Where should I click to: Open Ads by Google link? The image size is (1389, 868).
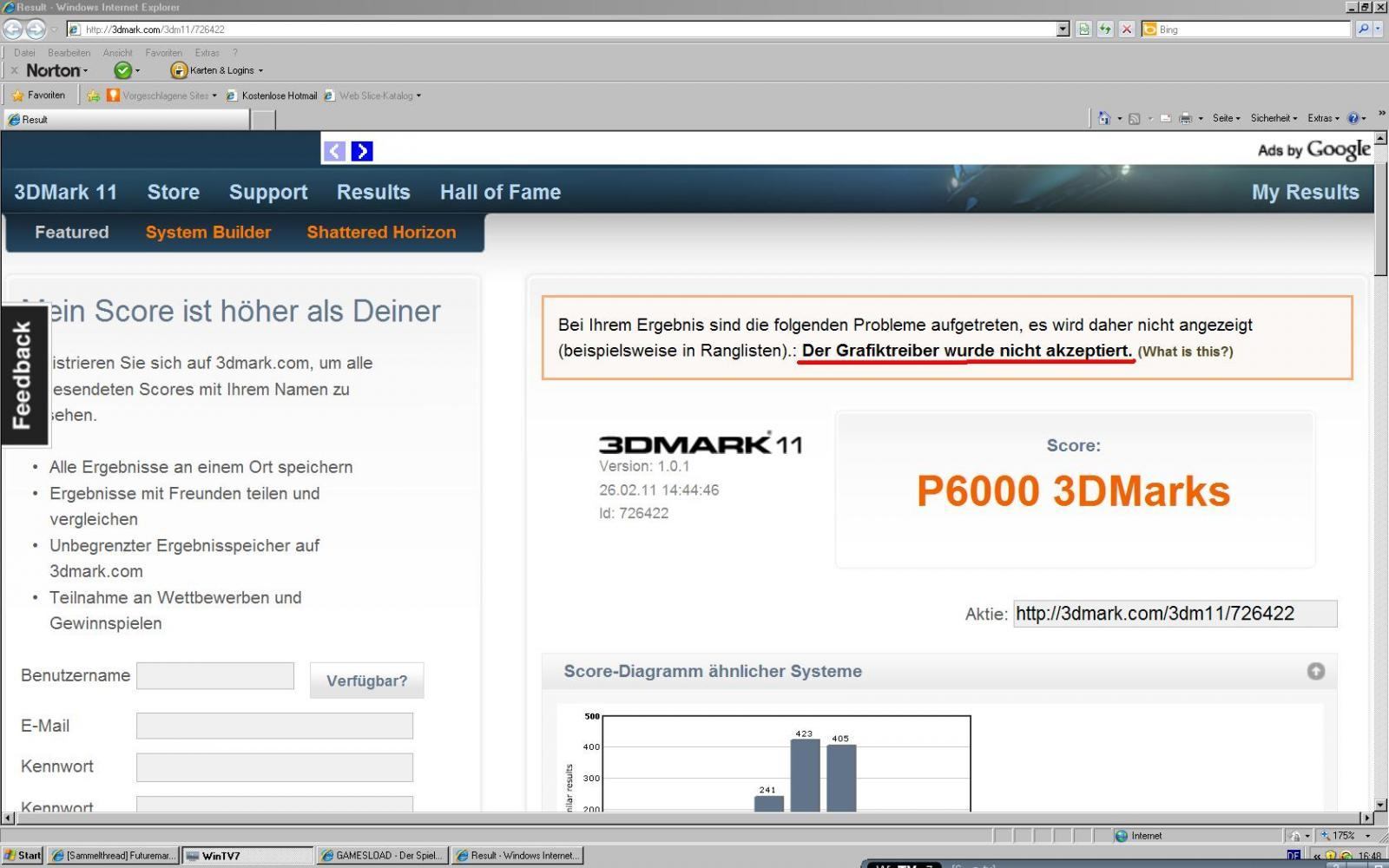coord(1314,149)
